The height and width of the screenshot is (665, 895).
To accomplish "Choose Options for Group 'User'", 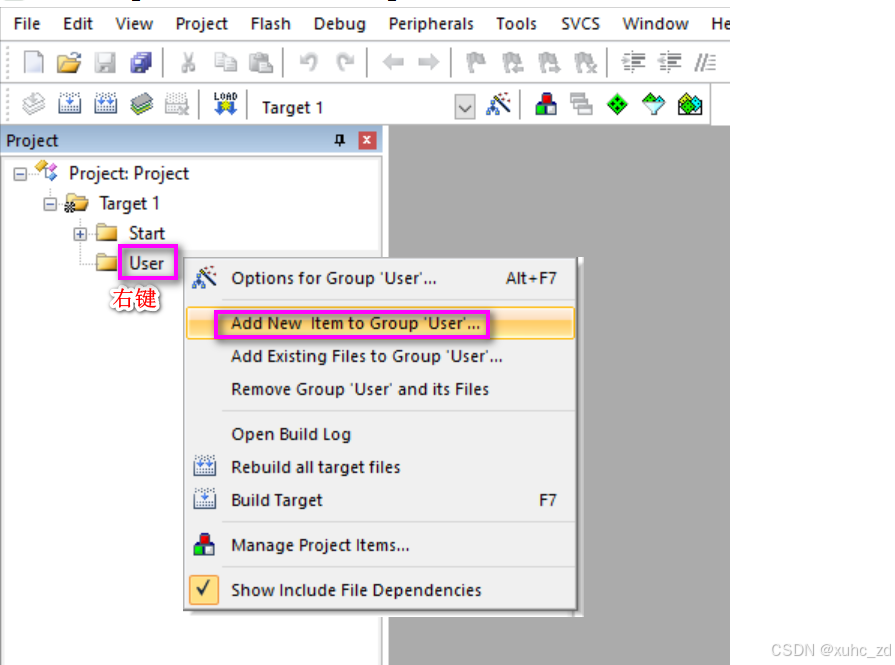I will coord(380,279).
